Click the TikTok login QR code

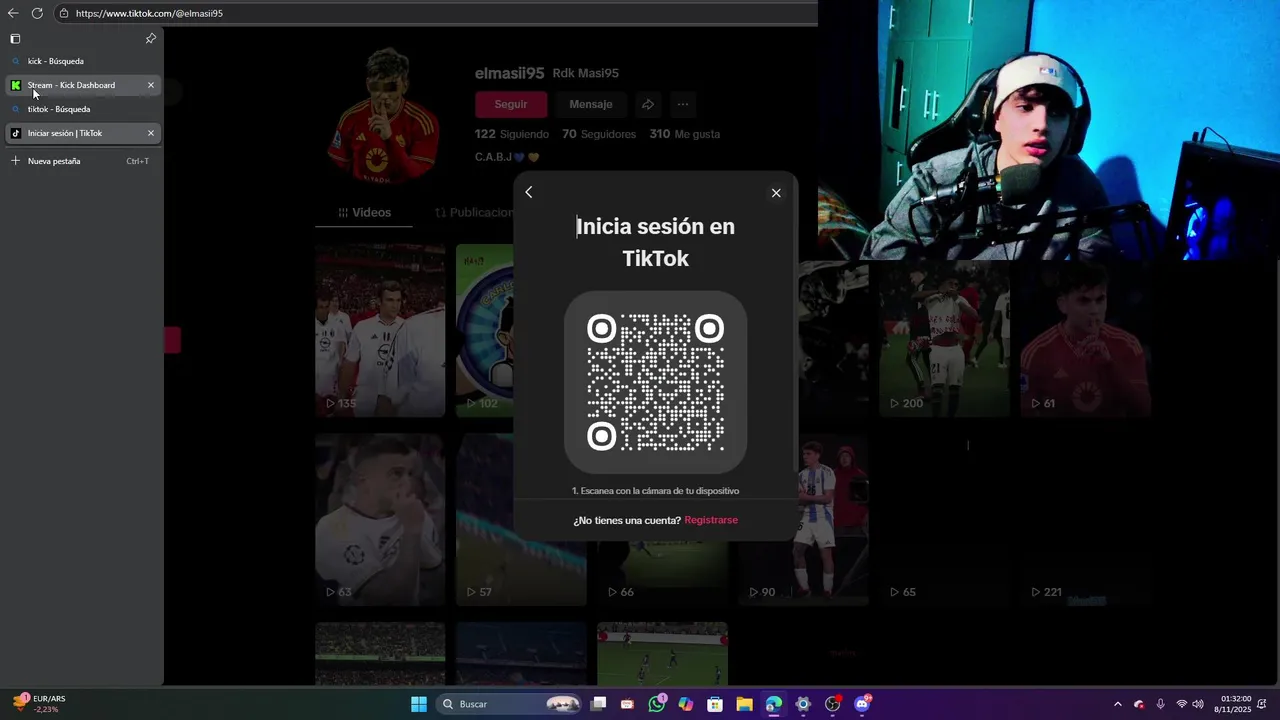click(x=655, y=382)
